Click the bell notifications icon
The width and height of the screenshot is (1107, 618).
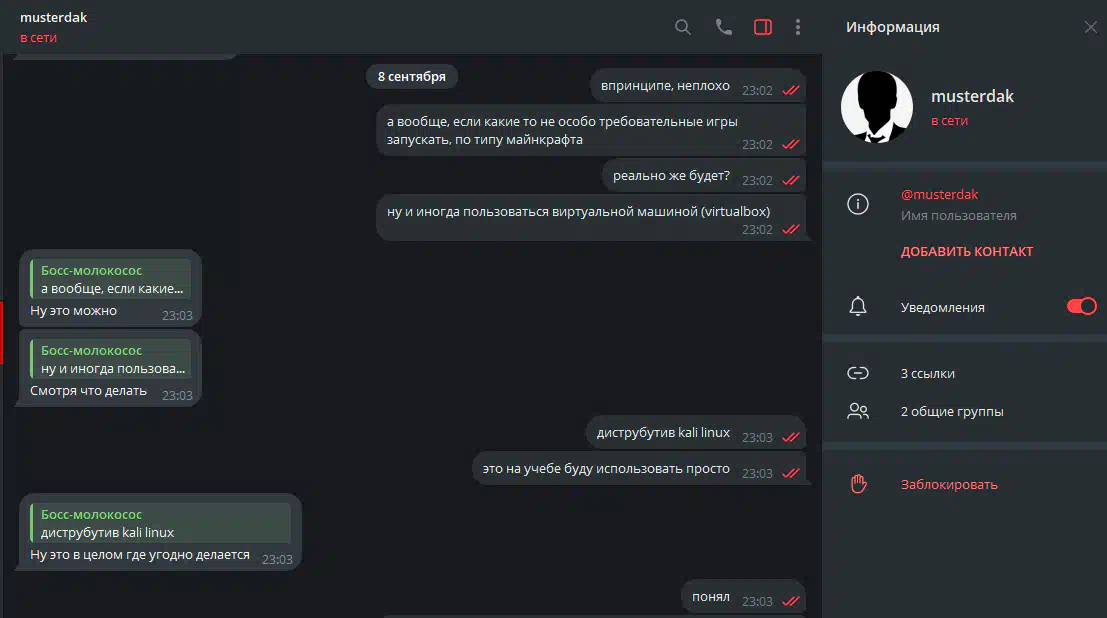coord(858,307)
